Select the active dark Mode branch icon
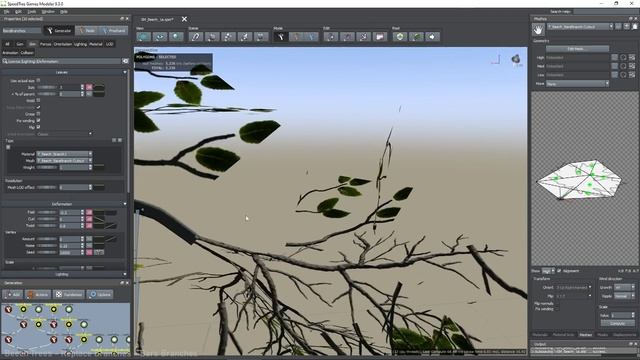This screenshot has height=360, width=640. pyautogui.click(x=280, y=37)
